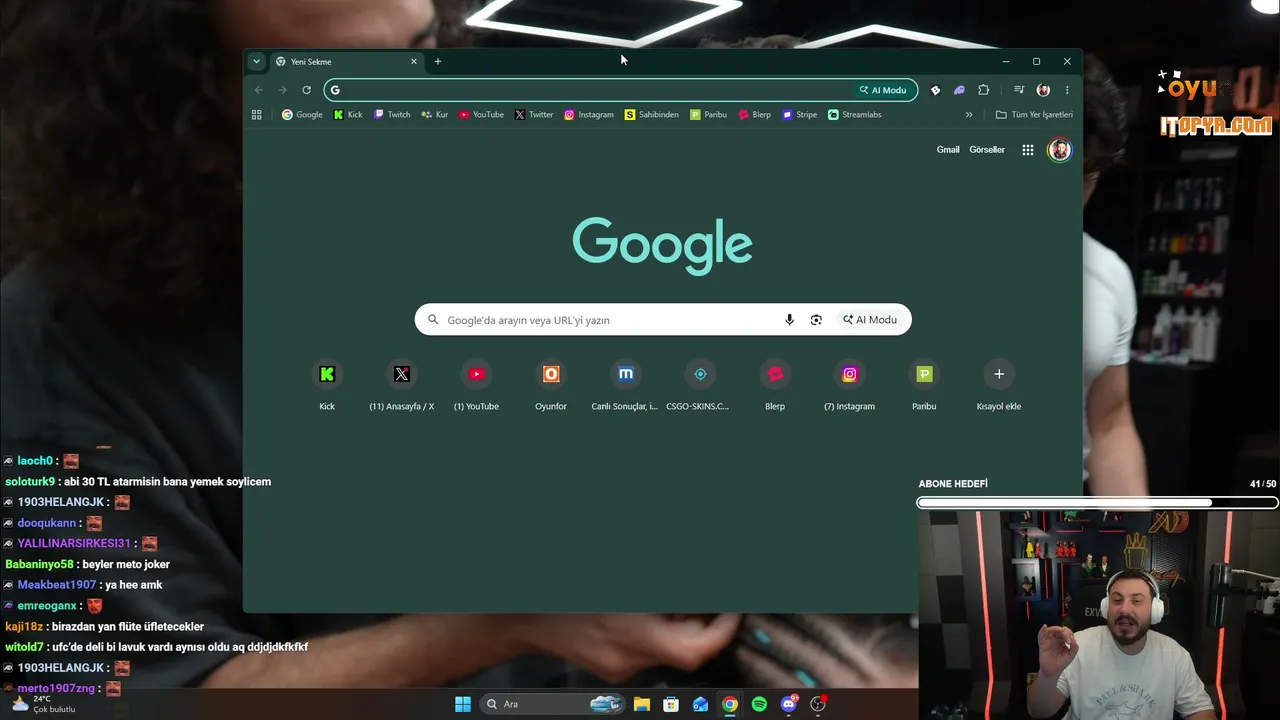
Task: Open the bookmarks bar apps grid icon
Action: coord(257,115)
